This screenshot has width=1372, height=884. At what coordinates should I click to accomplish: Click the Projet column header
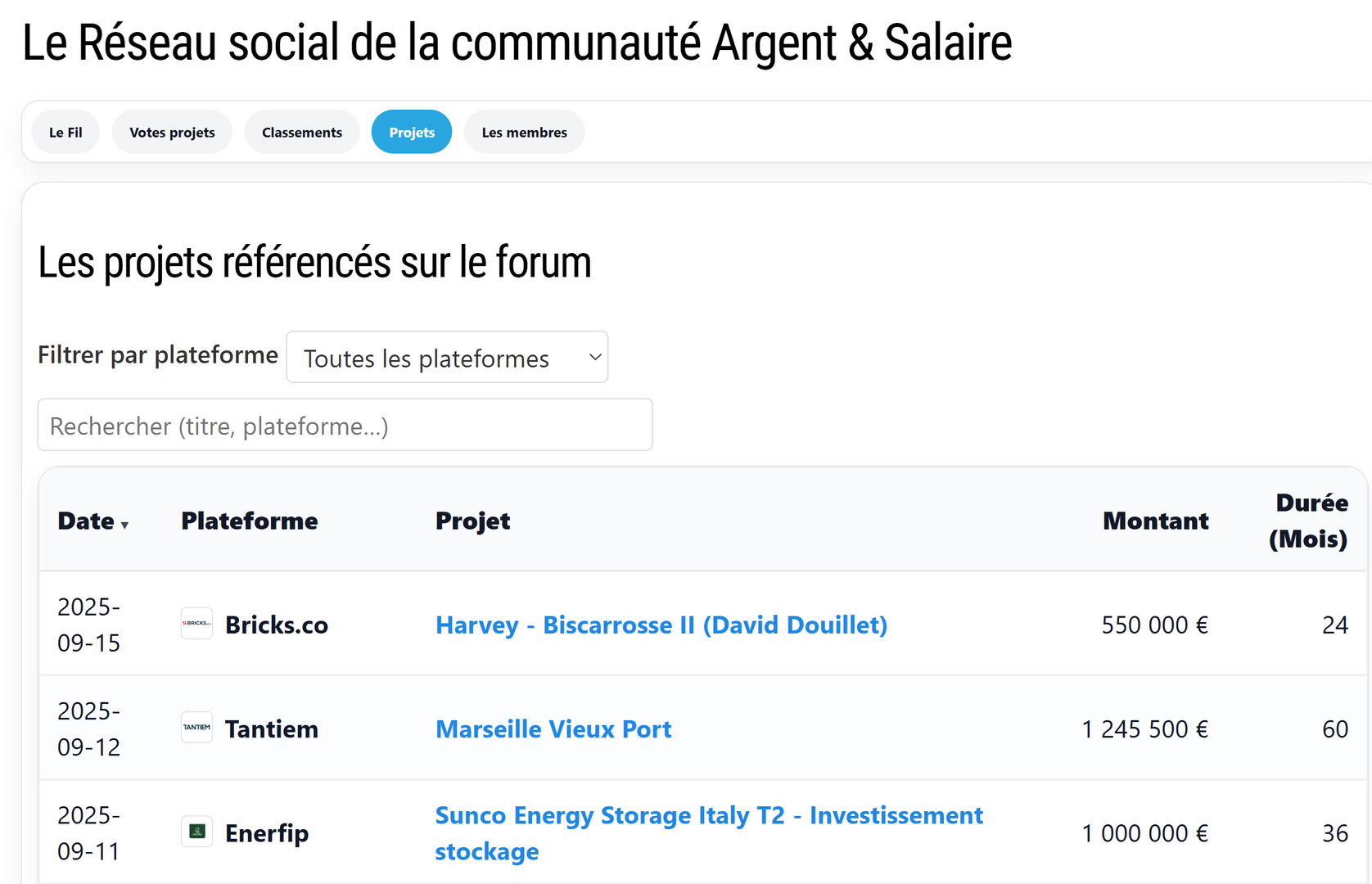click(472, 521)
